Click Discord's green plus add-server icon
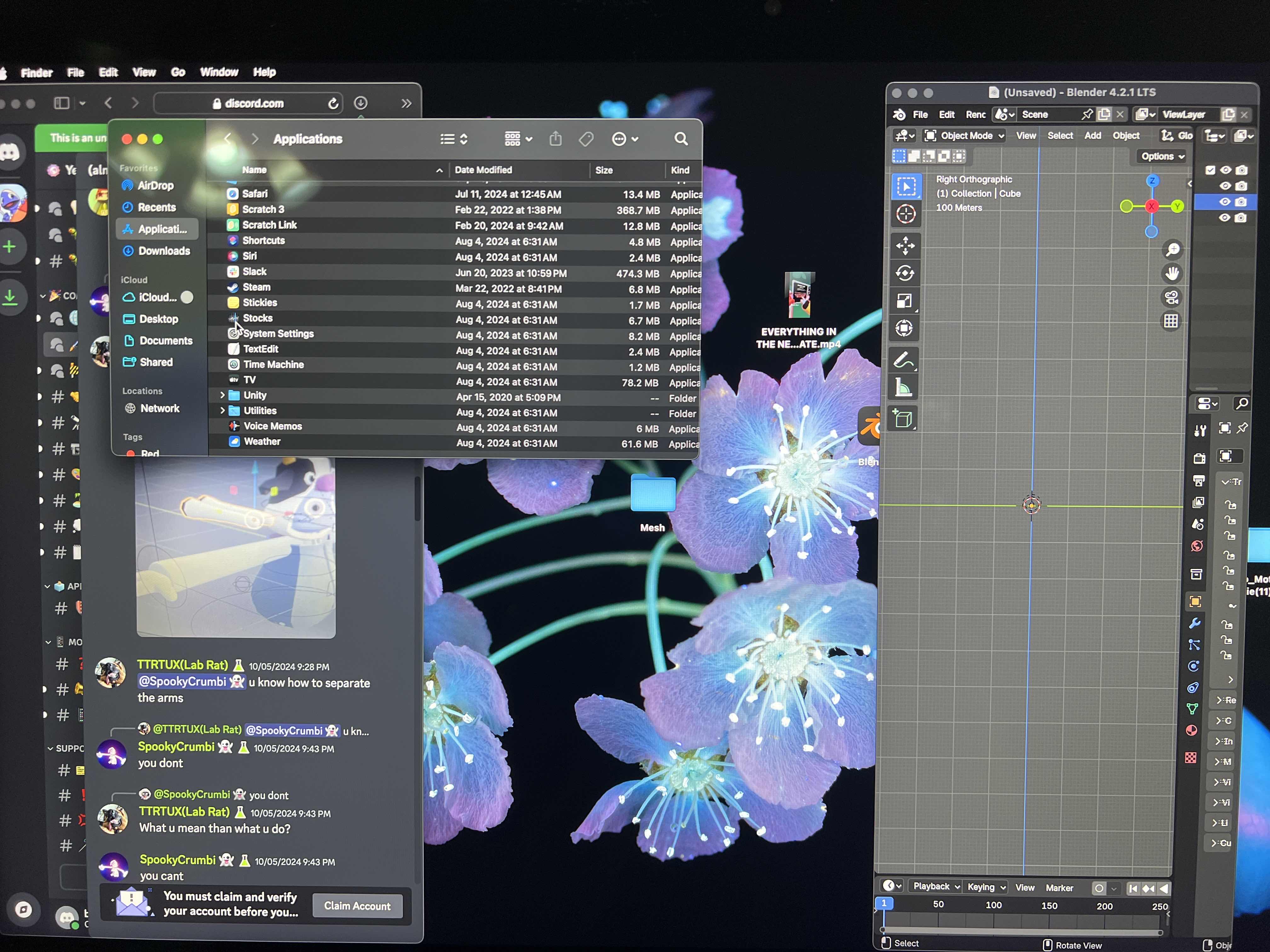This screenshot has width=1270, height=952. point(9,247)
